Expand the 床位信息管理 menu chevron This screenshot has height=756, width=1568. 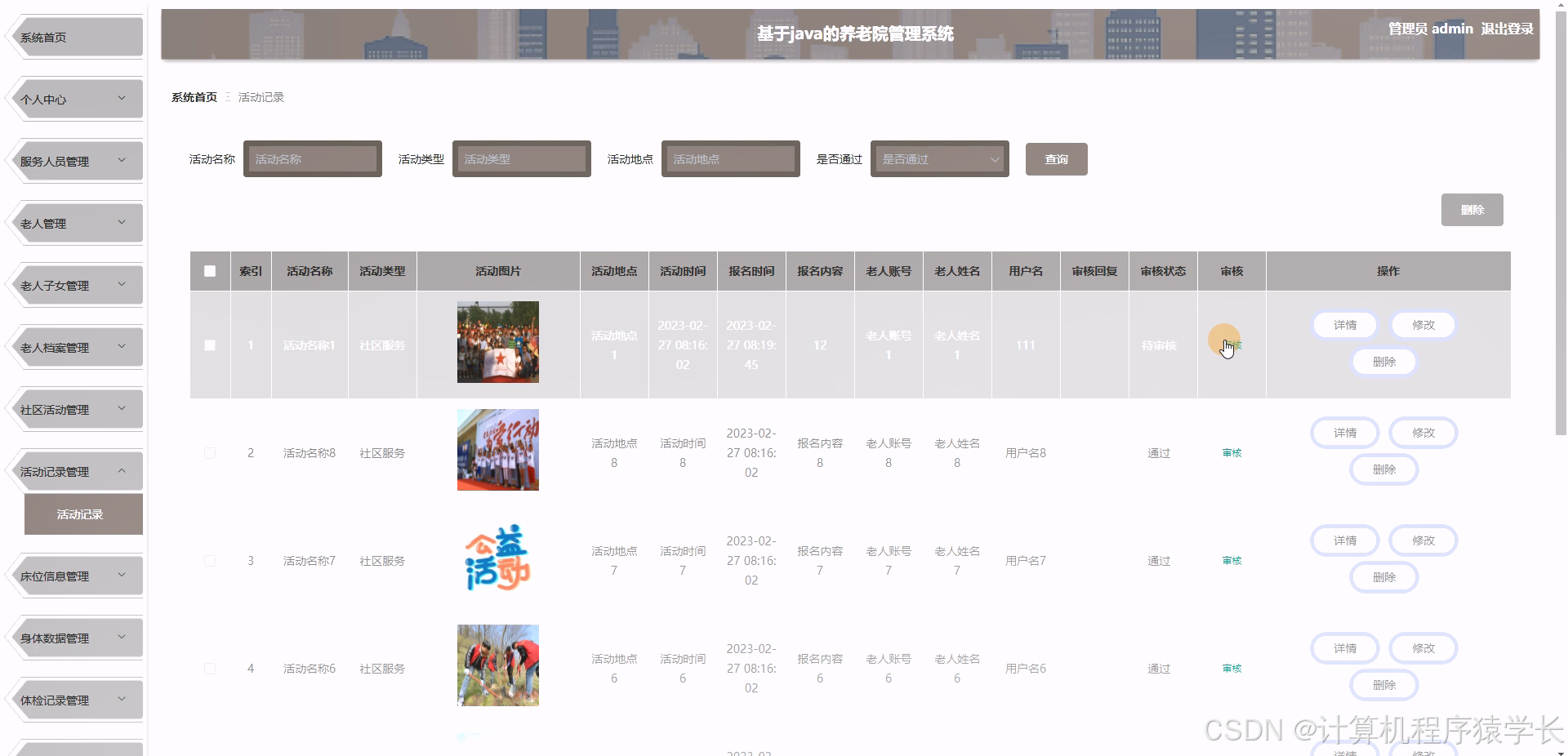[x=122, y=575]
